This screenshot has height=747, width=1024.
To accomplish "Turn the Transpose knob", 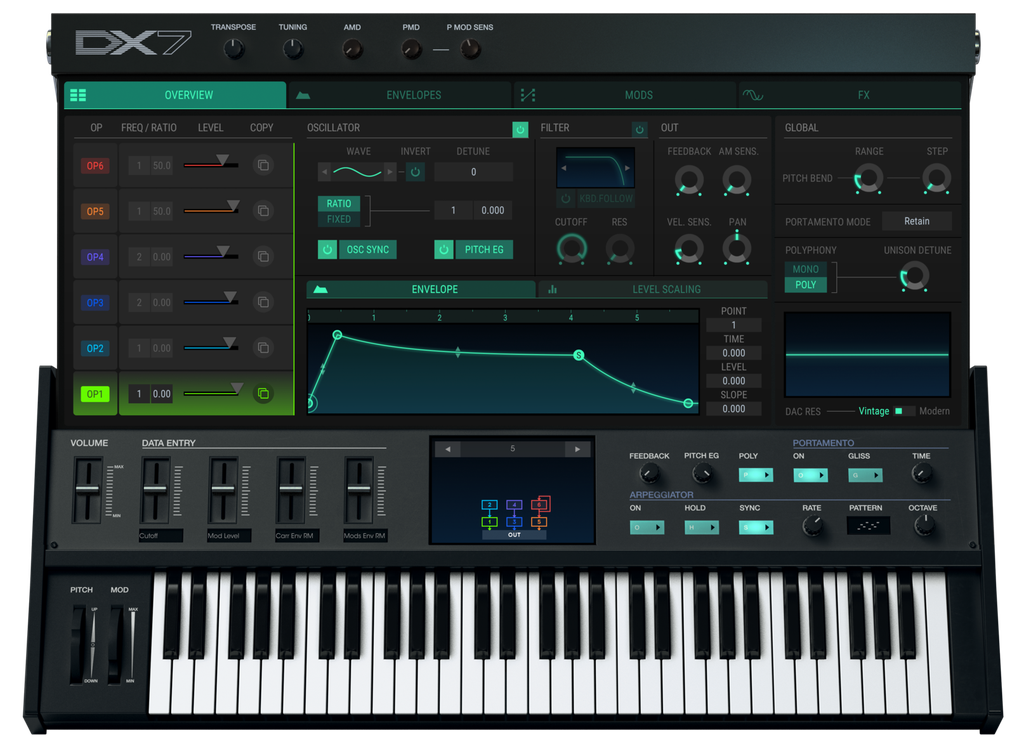I will pyautogui.click(x=234, y=49).
